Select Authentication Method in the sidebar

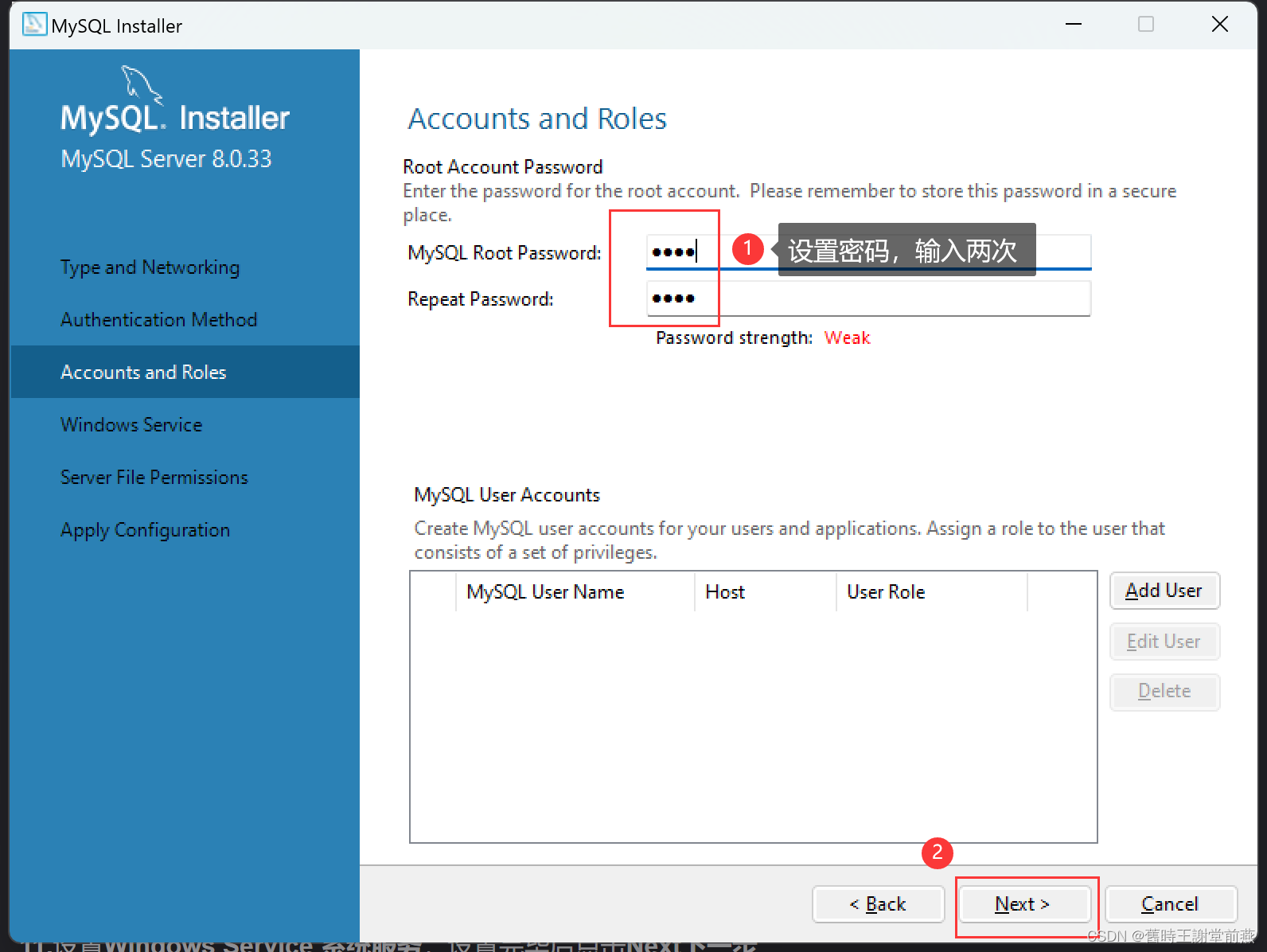[158, 320]
